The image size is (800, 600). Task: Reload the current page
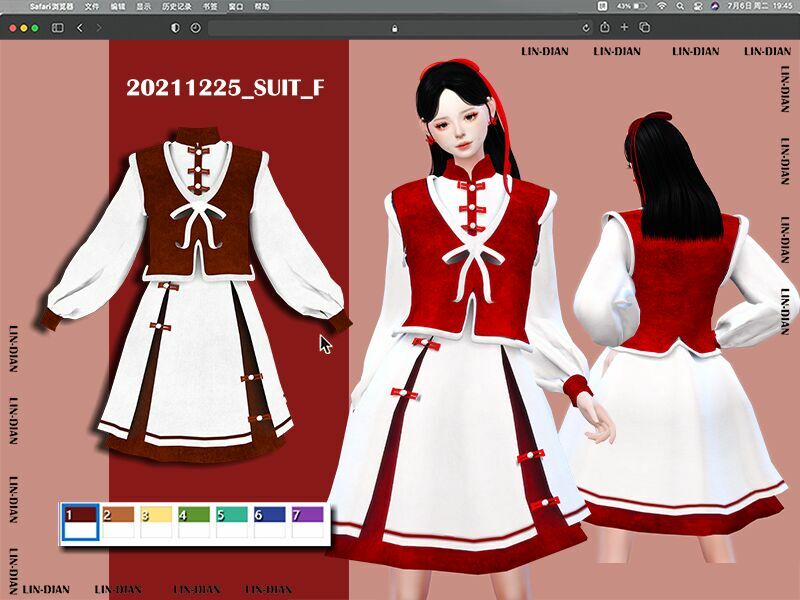(x=586, y=28)
